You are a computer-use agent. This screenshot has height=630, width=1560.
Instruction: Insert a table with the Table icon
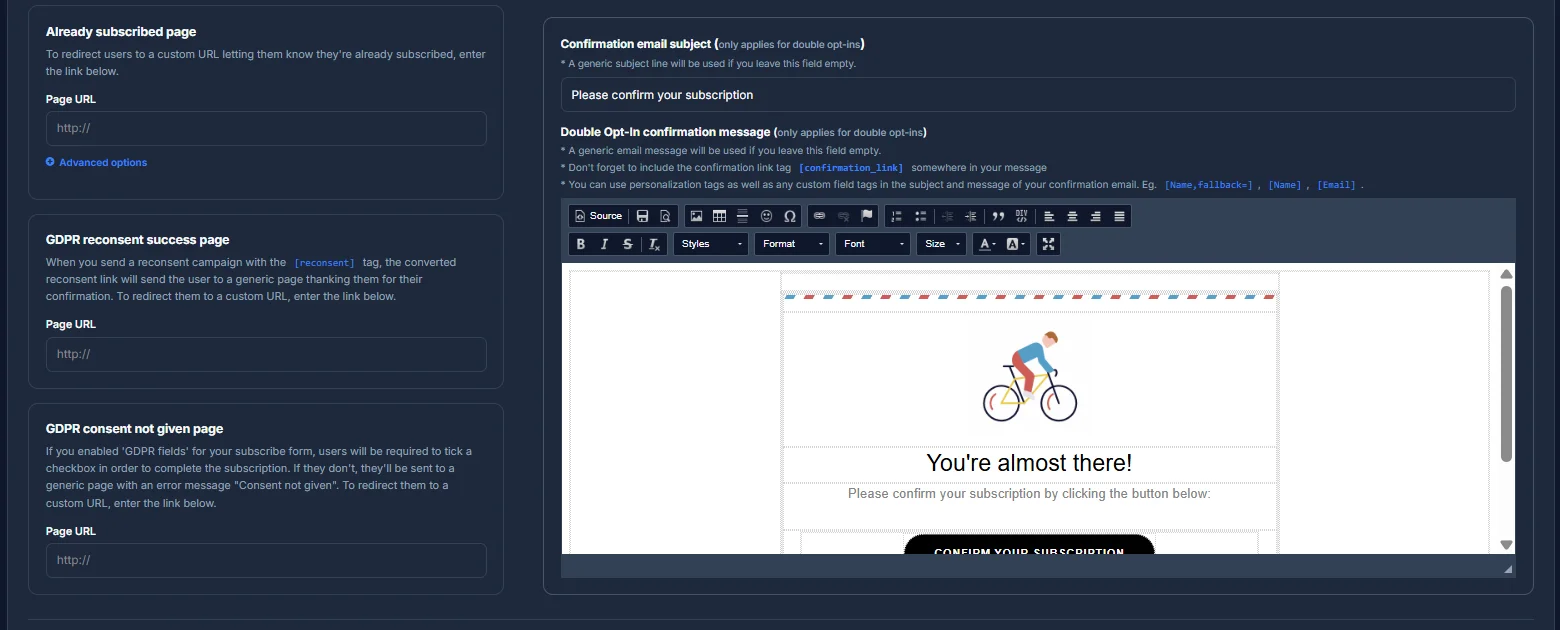click(719, 216)
